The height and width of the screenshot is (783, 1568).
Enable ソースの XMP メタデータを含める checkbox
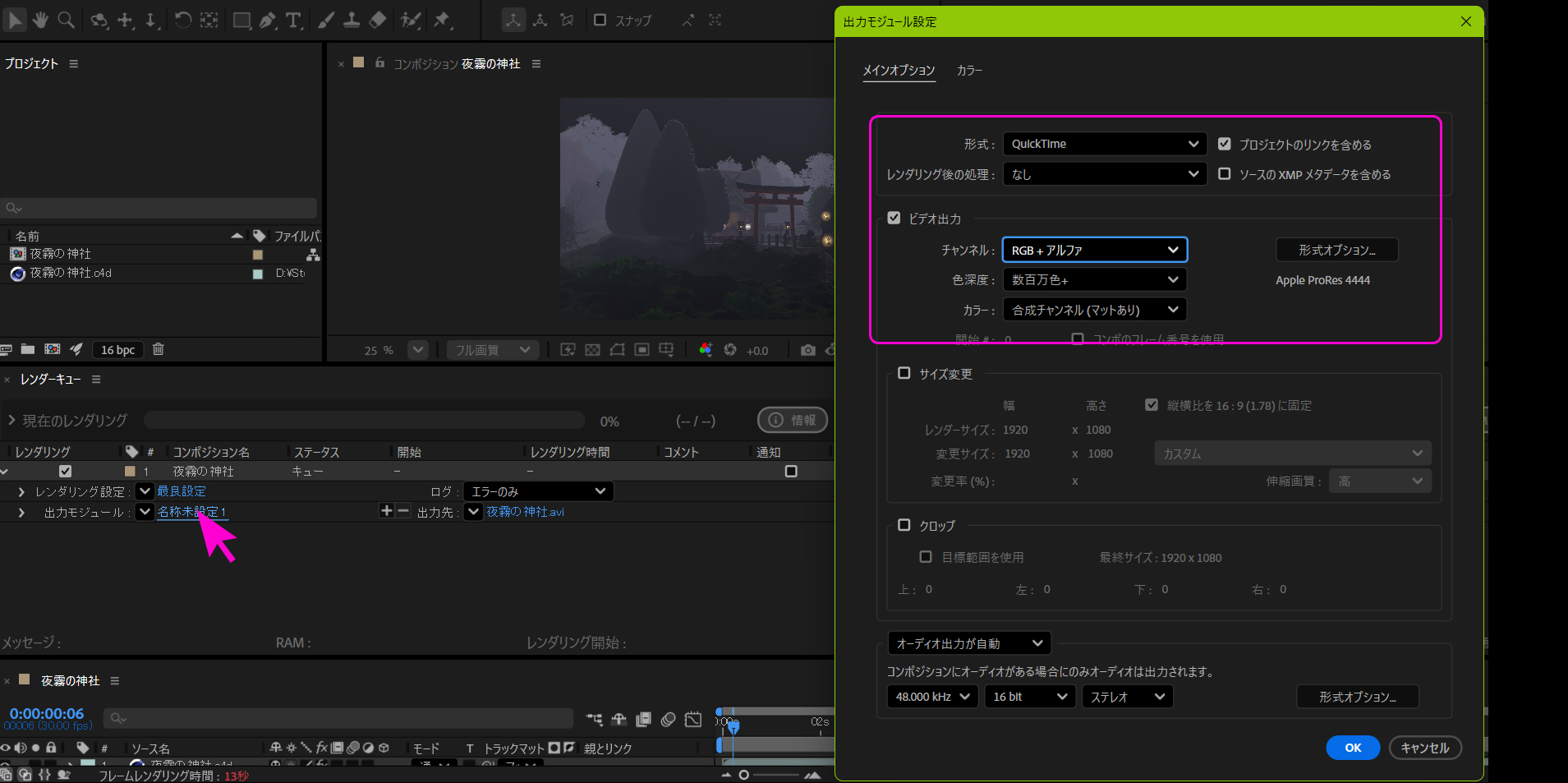click(x=1225, y=174)
